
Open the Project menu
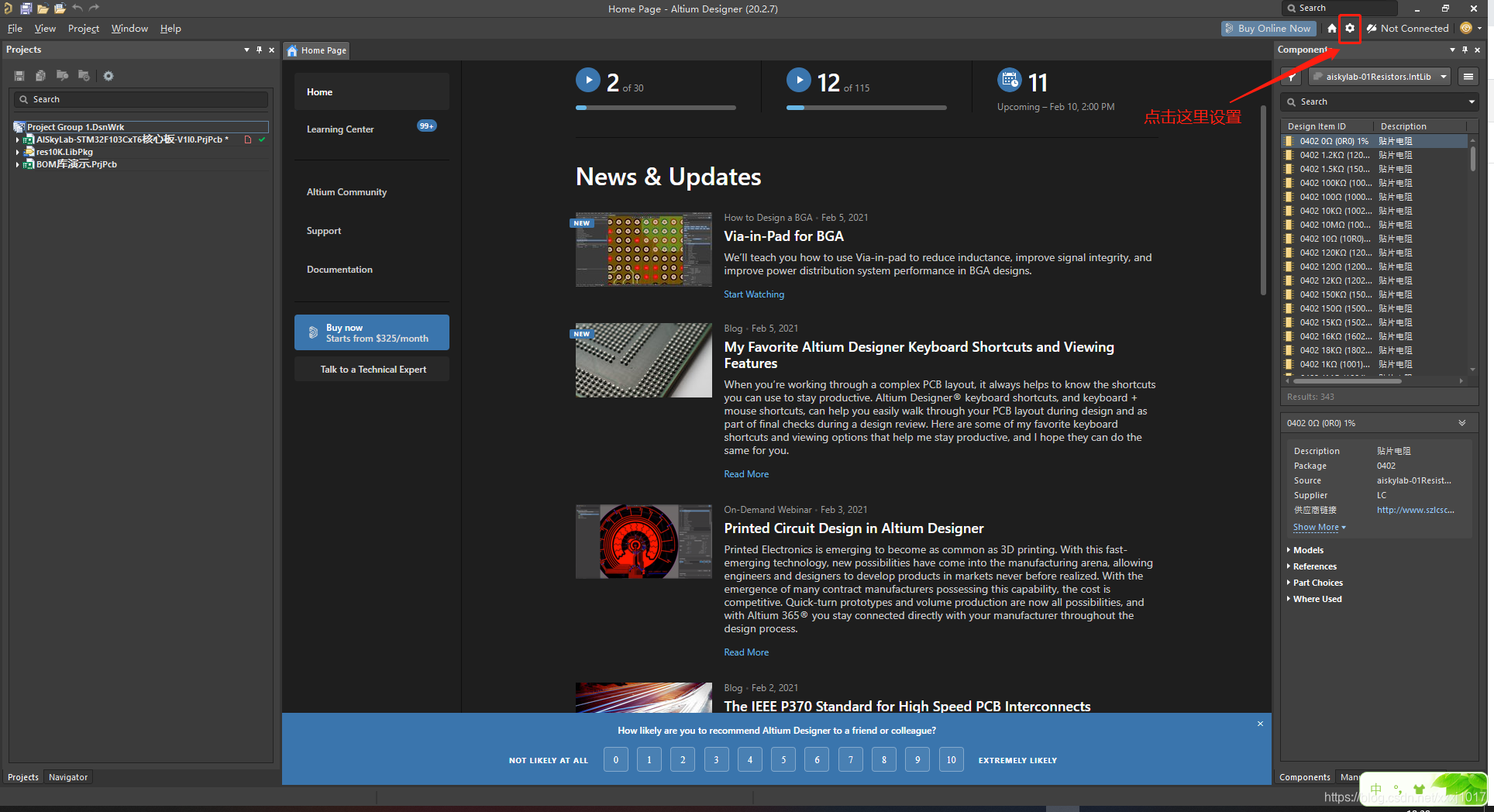84,29
